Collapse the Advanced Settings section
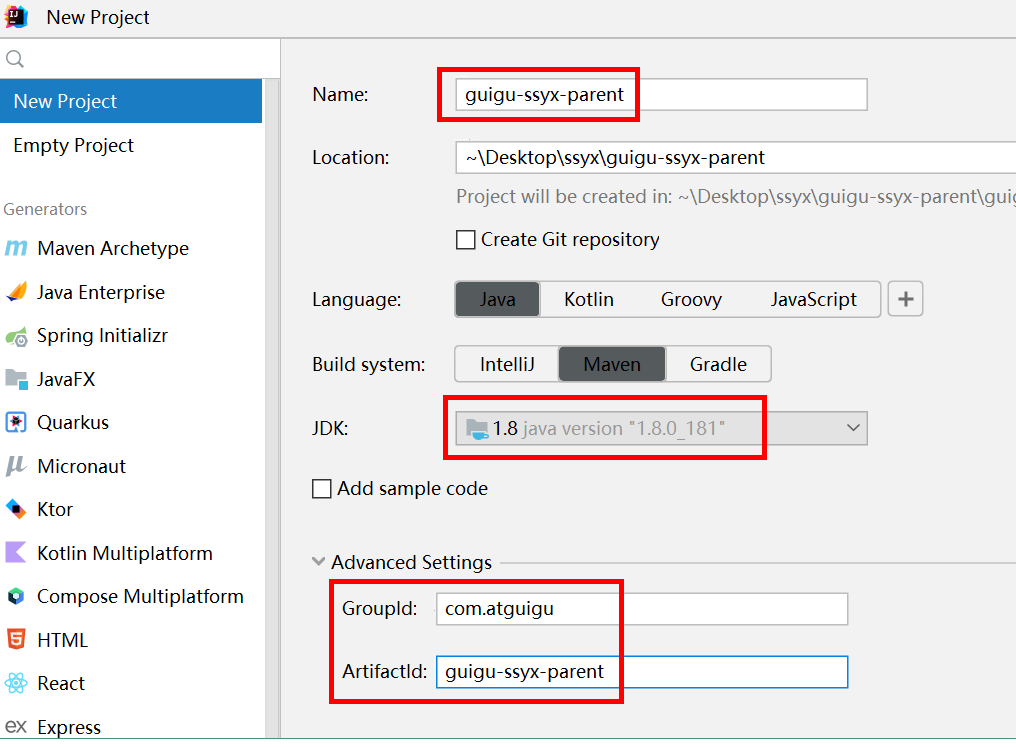 coord(319,562)
